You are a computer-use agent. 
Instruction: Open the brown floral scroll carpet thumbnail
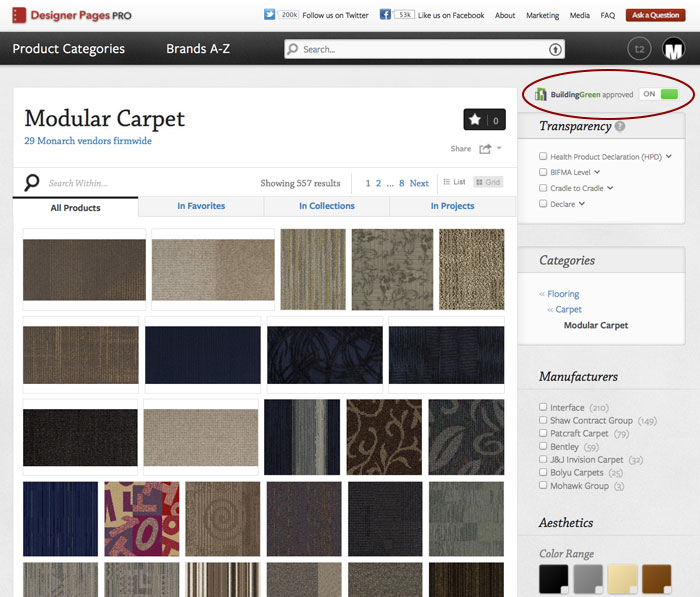tap(384, 437)
